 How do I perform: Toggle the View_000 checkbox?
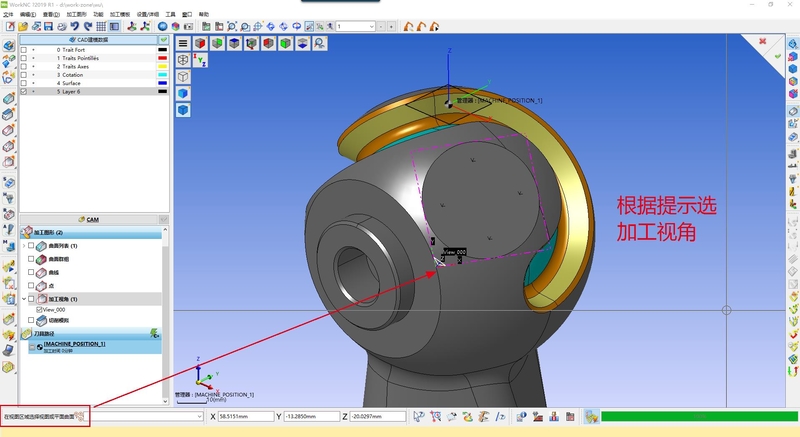(39, 310)
